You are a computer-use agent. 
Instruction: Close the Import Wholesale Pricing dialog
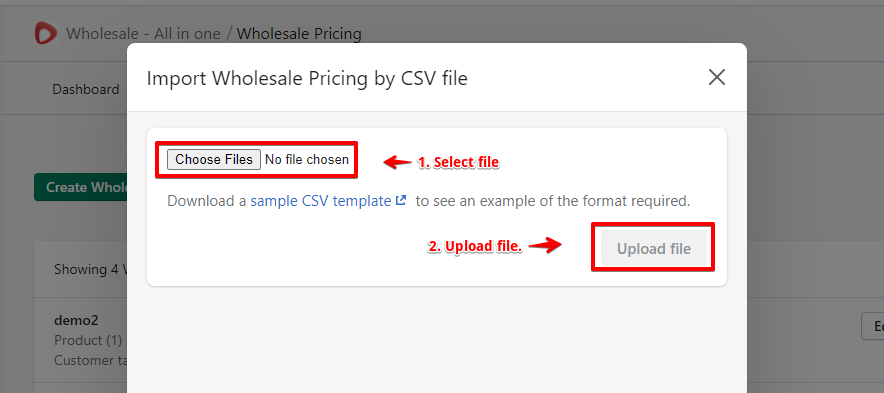pos(717,77)
